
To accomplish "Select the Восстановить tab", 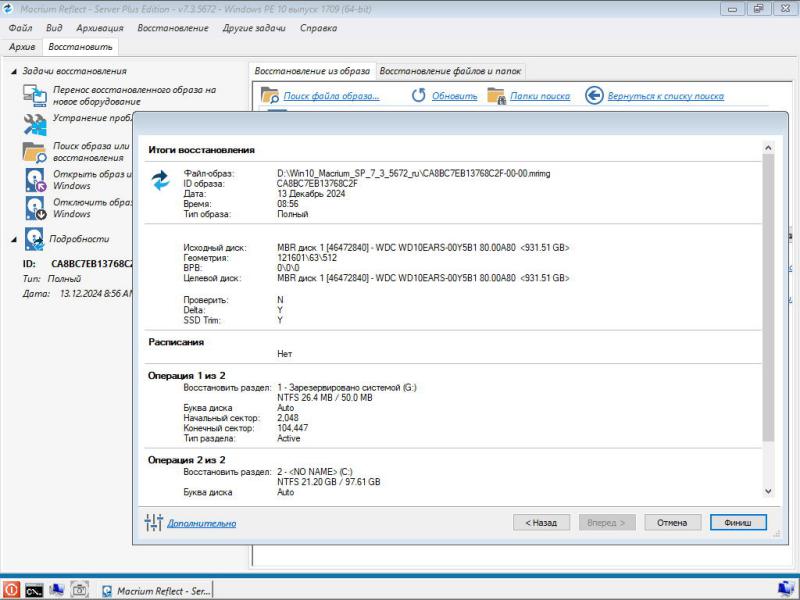I will coord(80,46).
